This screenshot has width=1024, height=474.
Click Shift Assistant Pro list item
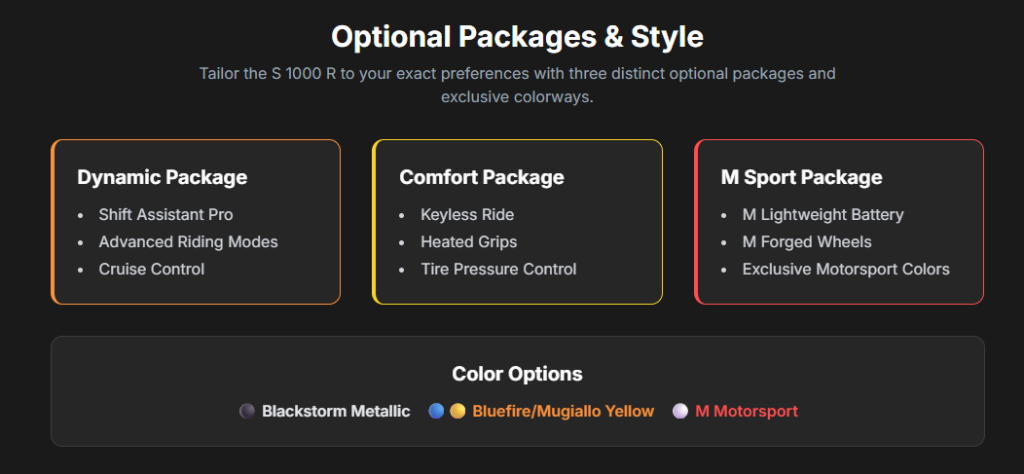(x=165, y=214)
